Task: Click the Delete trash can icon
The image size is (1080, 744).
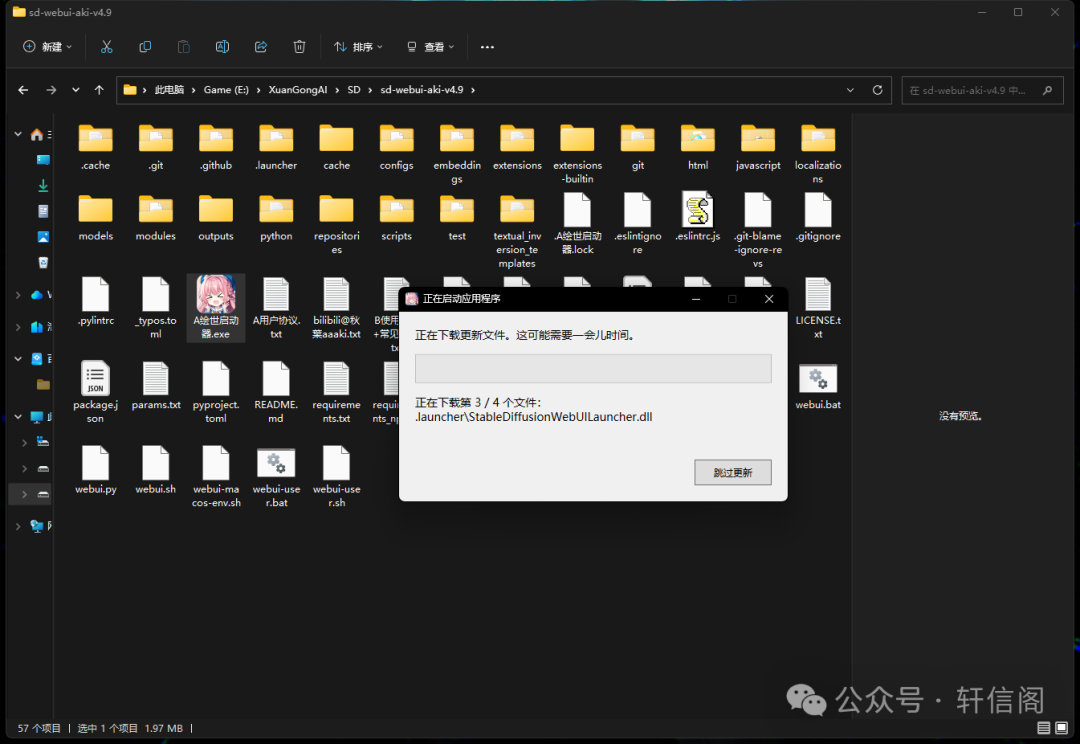Action: [x=299, y=47]
